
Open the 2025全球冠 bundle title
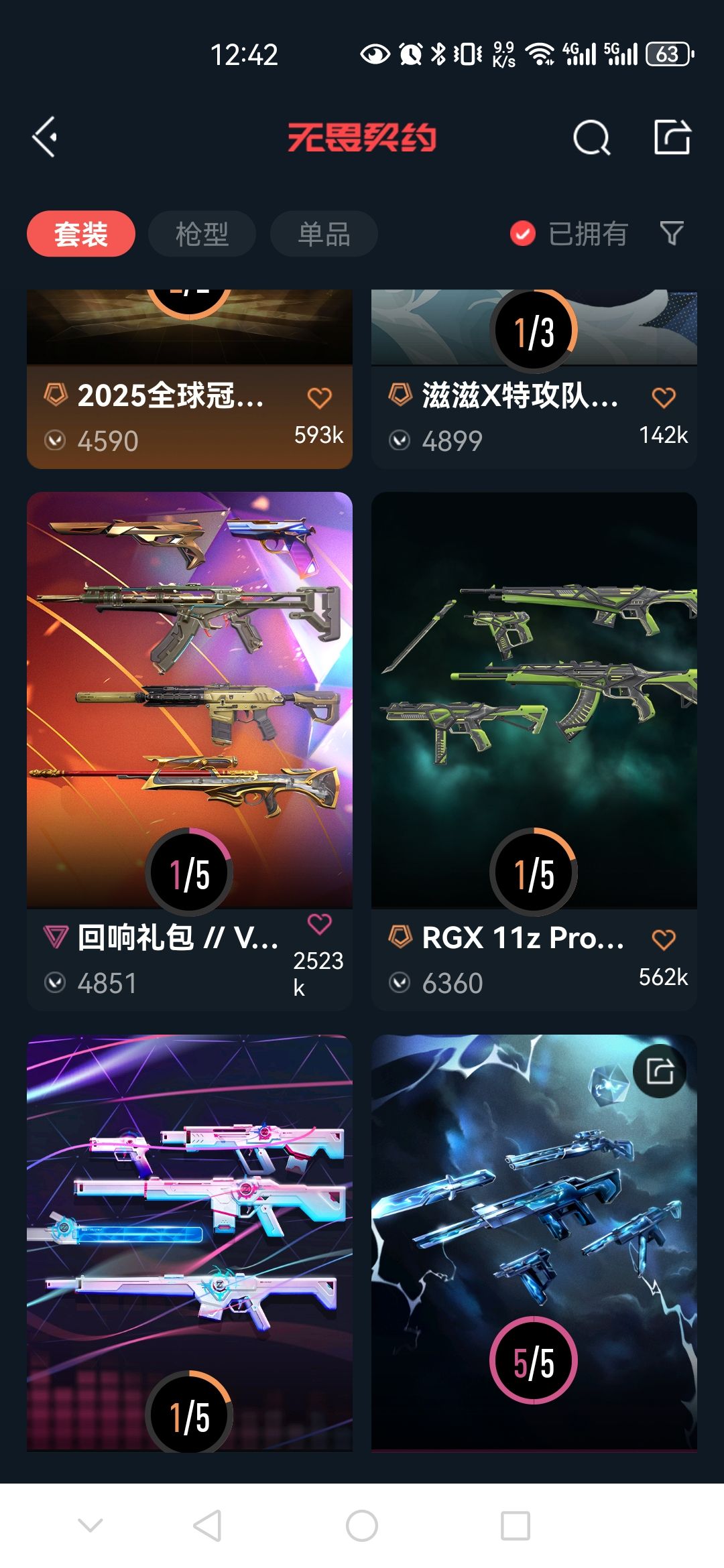click(x=170, y=396)
